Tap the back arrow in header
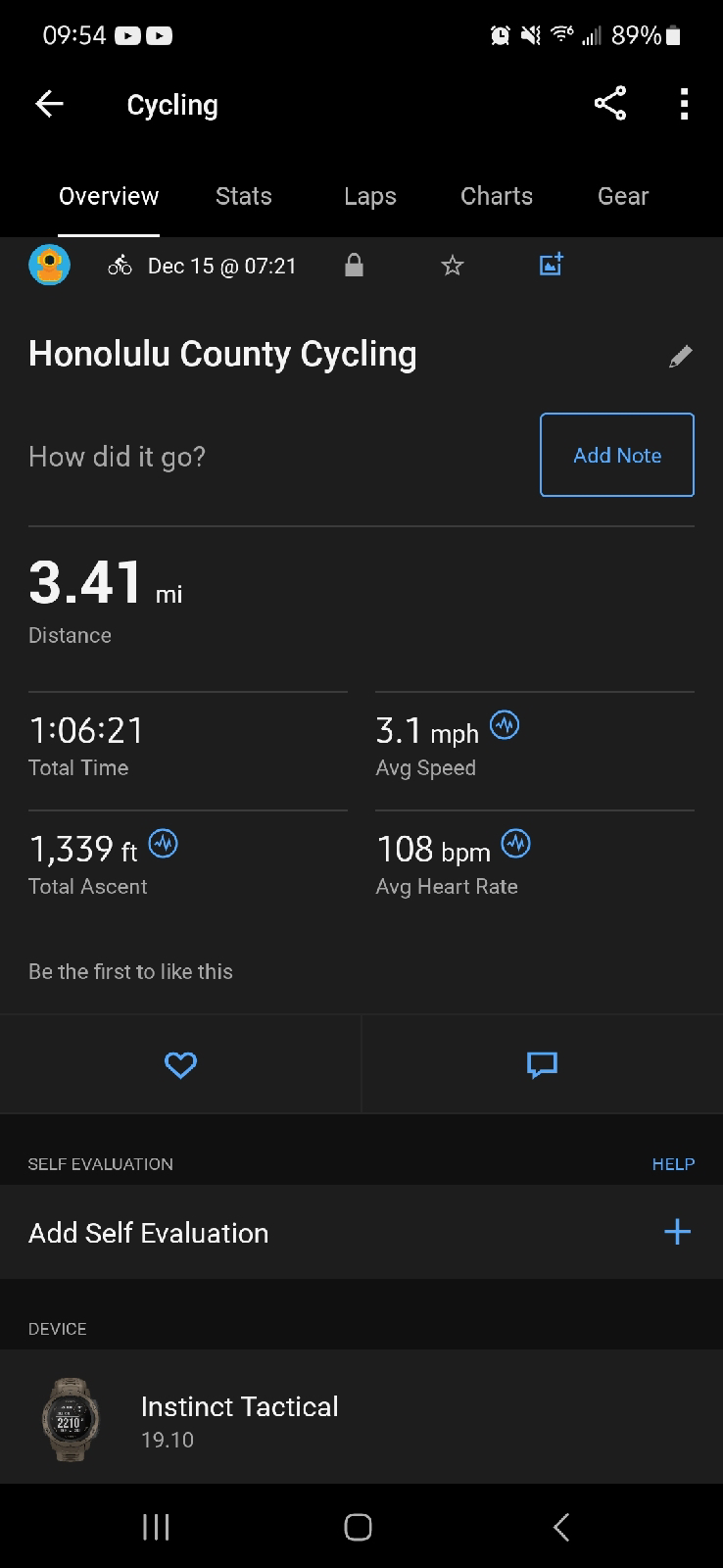Screen dimensions: 723x1568 (x=49, y=104)
